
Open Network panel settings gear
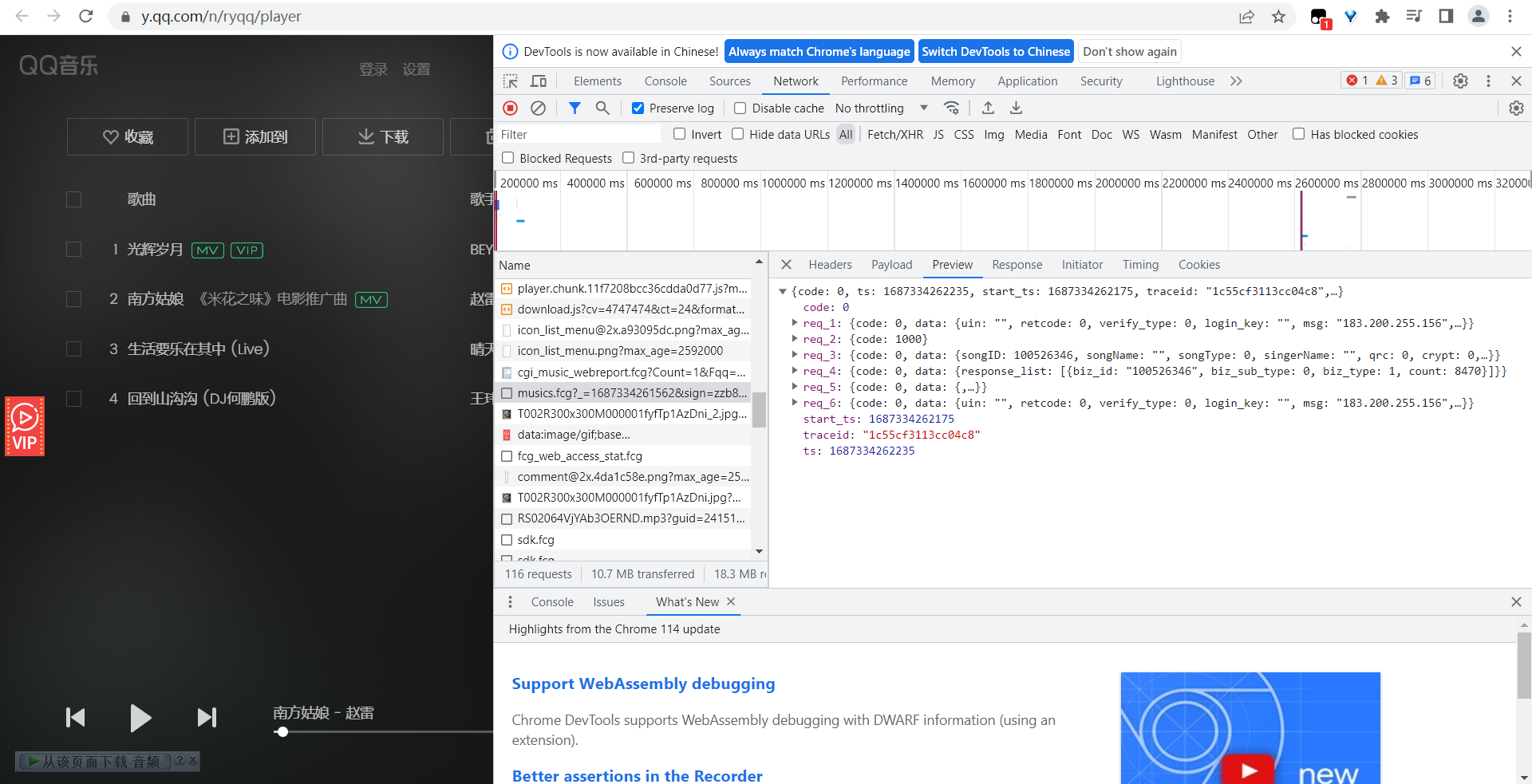tap(1516, 108)
